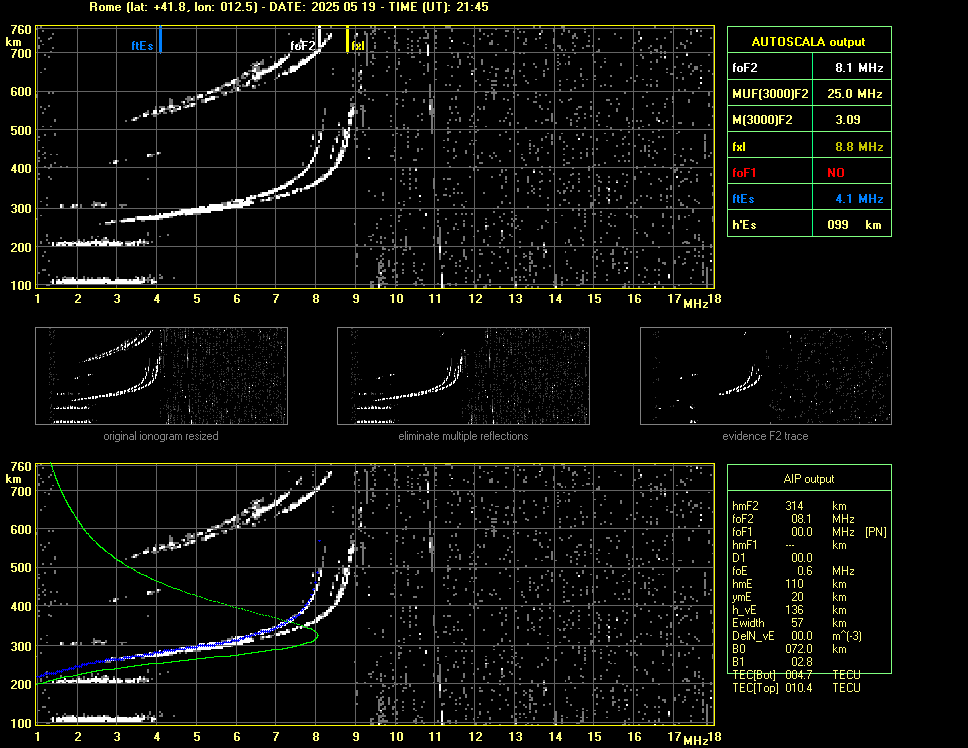Click the yellow fxI marker label
The height and width of the screenshot is (748, 968).
coord(358,46)
